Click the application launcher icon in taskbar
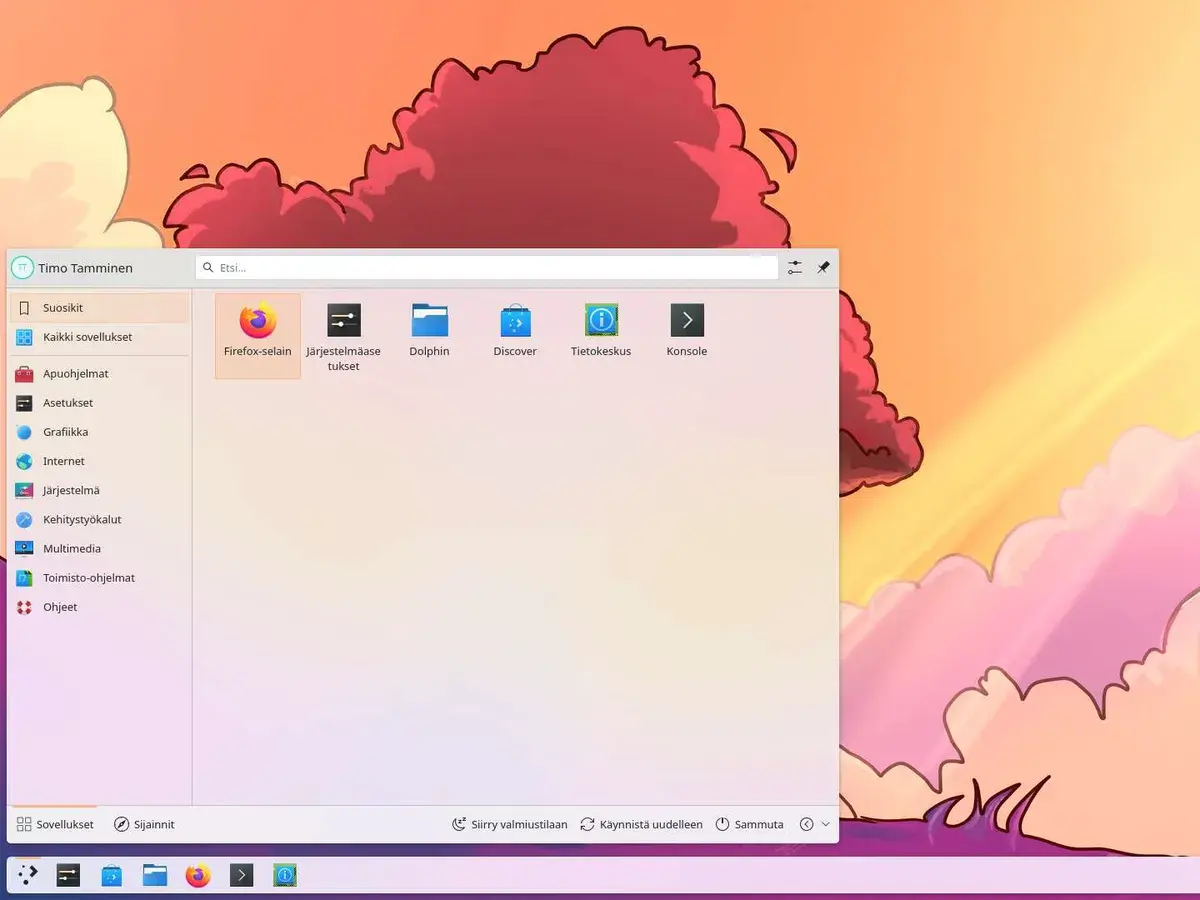Image resolution: width=1200 pixels, height=900 pixels. pos(28,876)
